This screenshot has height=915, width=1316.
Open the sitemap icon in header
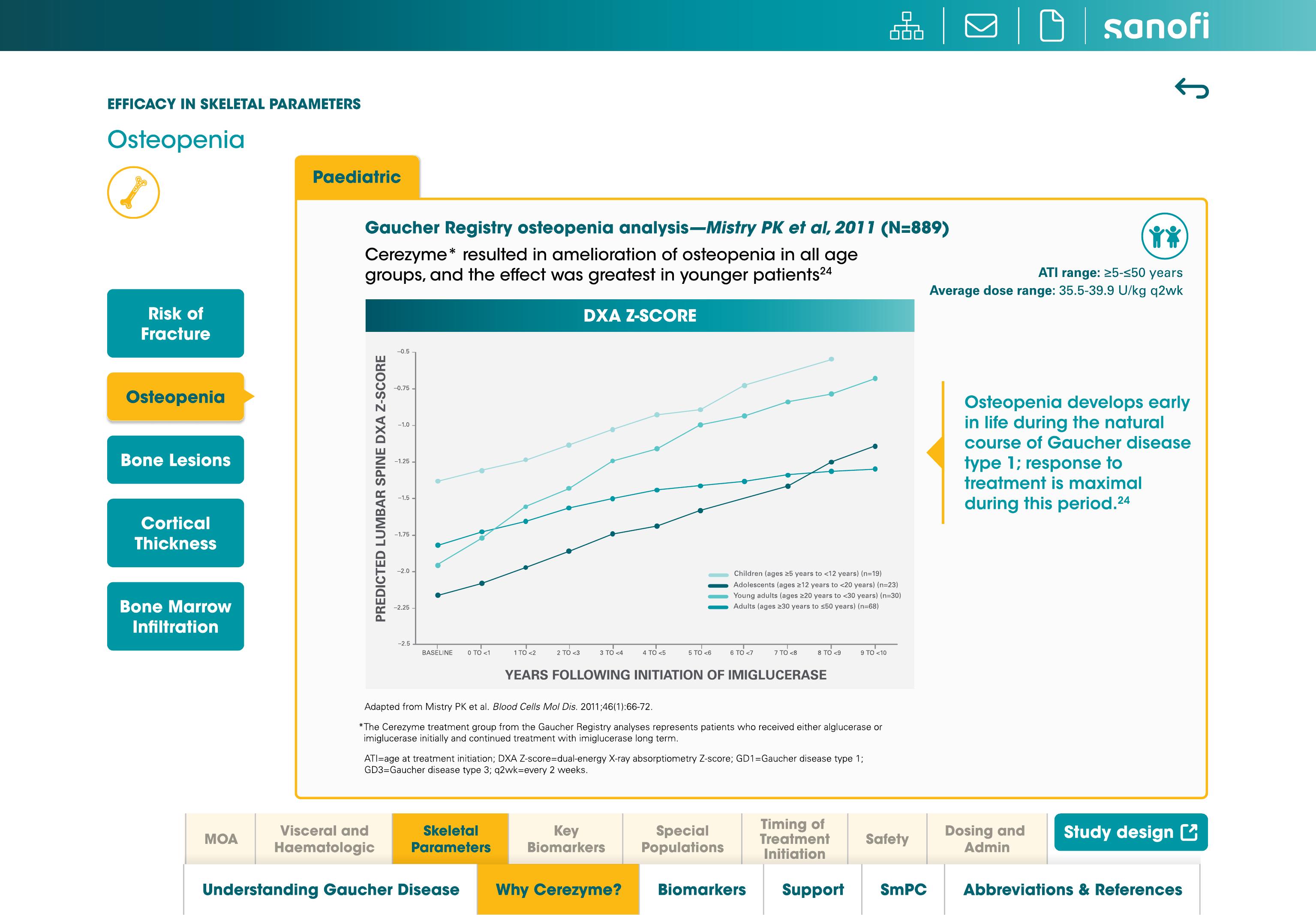click(906, 26)
